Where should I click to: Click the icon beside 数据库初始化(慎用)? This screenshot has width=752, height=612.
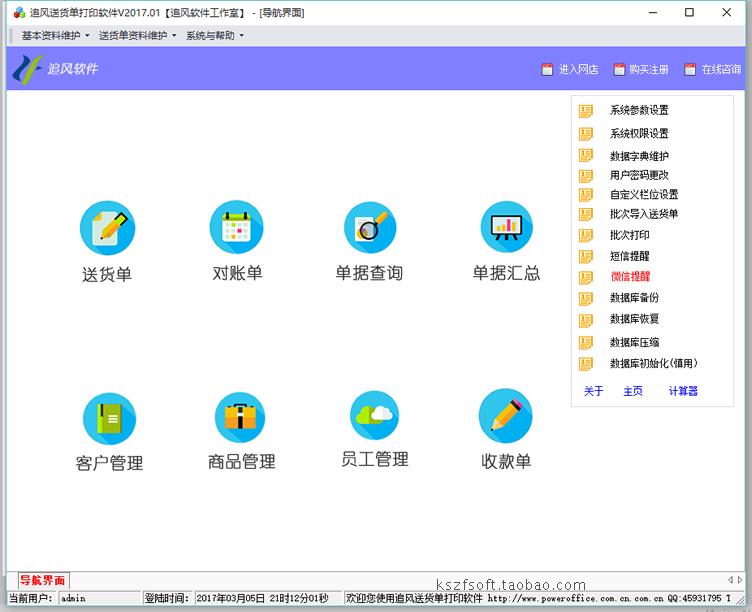pyautogui.click(x=586, y=364)
